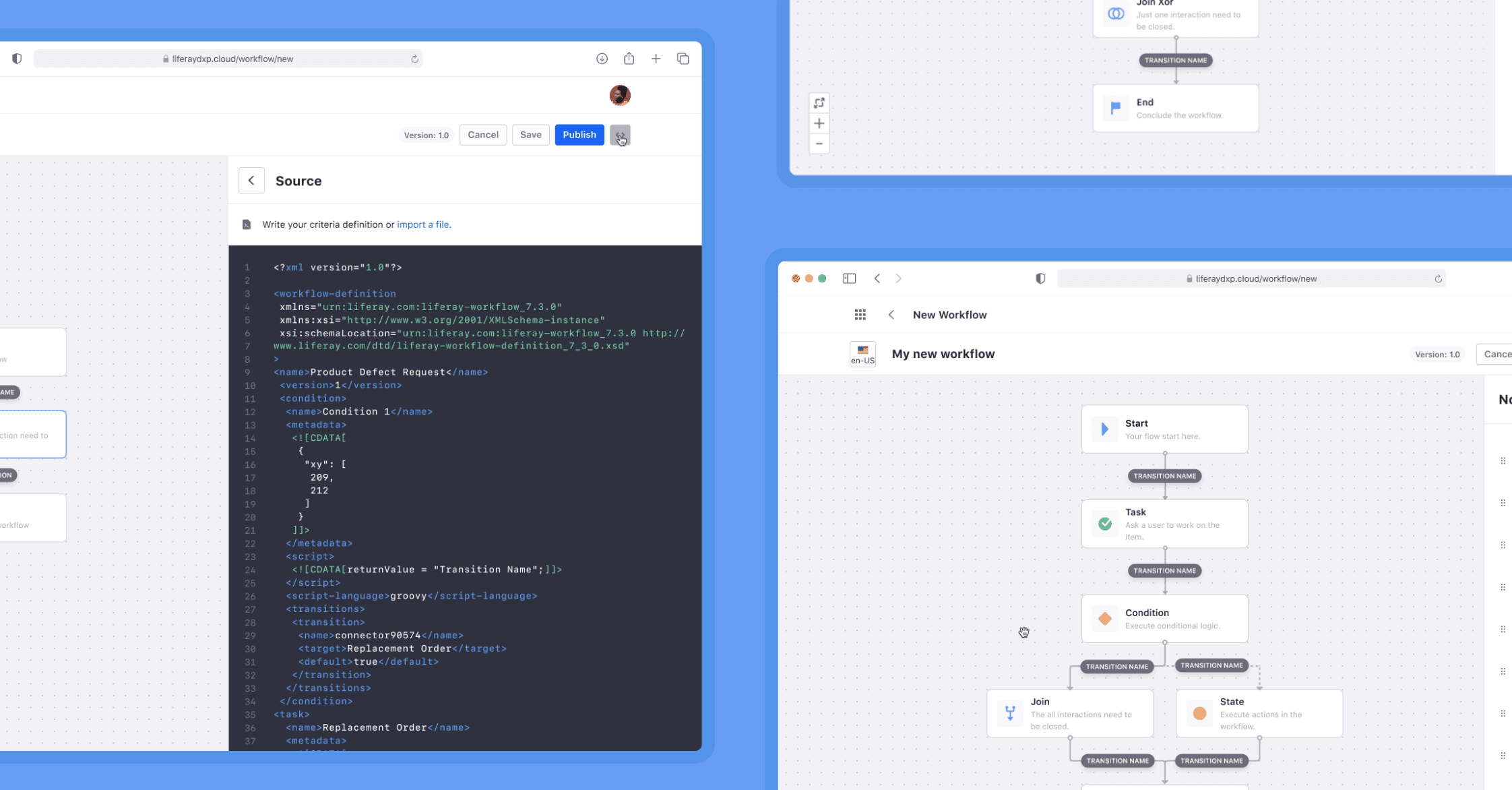Open the applications grid menu icon
The image size is (1512, 790).
860,315
